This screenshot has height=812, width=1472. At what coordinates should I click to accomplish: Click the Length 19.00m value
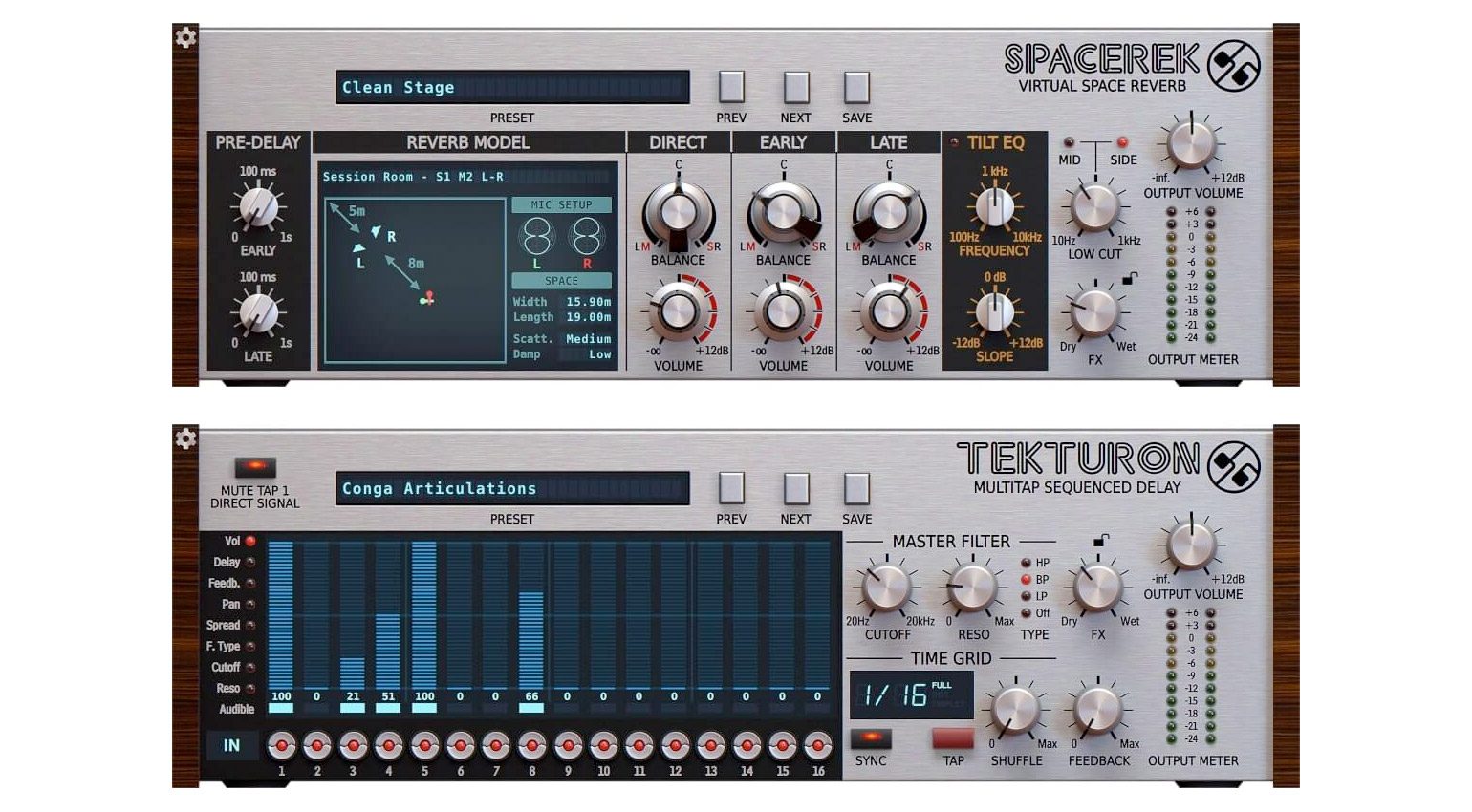588,317
